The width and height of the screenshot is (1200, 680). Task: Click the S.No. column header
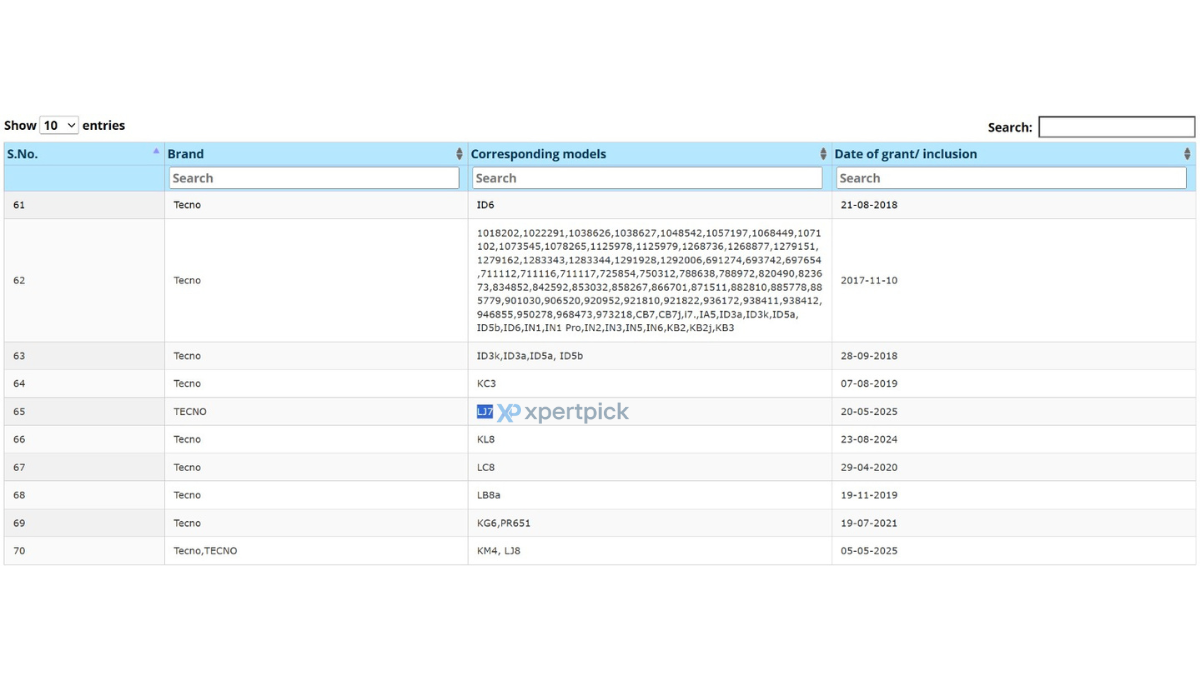tap(20, 154)
